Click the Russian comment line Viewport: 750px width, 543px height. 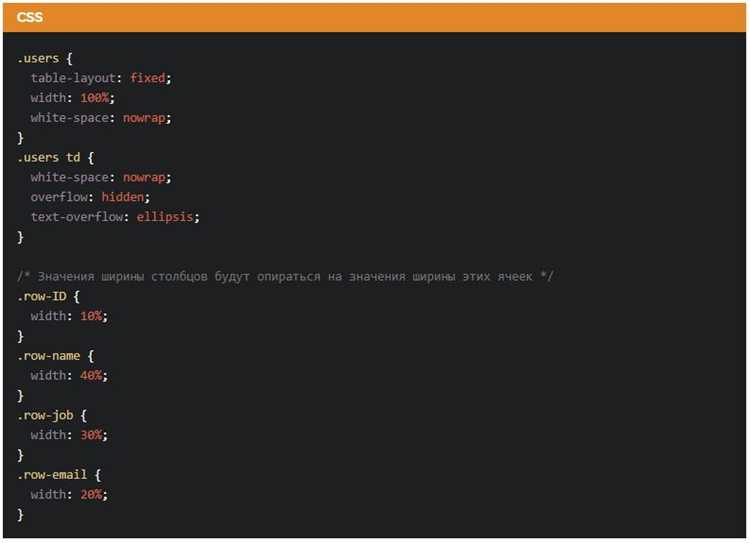[x=285, y=277]
